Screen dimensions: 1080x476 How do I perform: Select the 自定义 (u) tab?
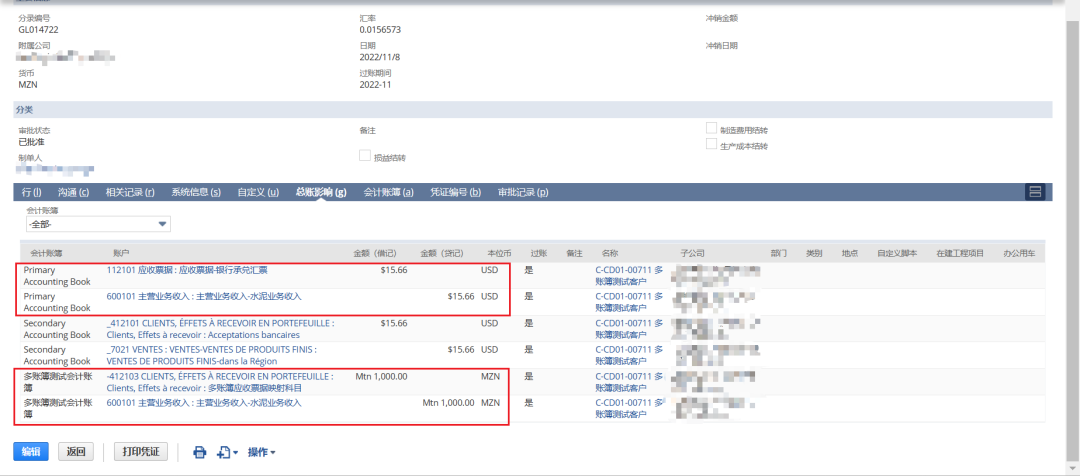tap(258, 192)
